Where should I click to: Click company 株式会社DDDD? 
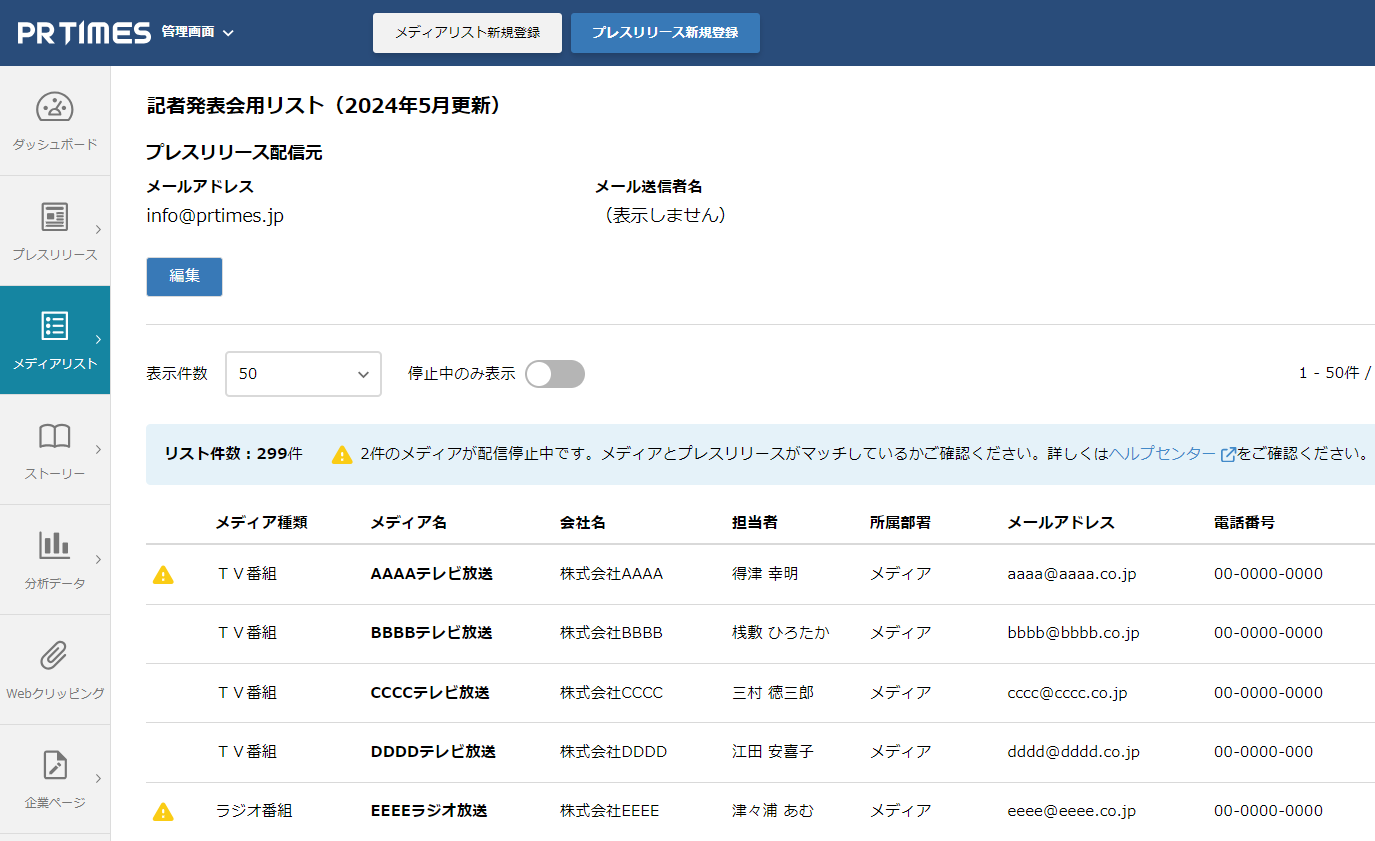pyautogui.click(x=613, y=751)
